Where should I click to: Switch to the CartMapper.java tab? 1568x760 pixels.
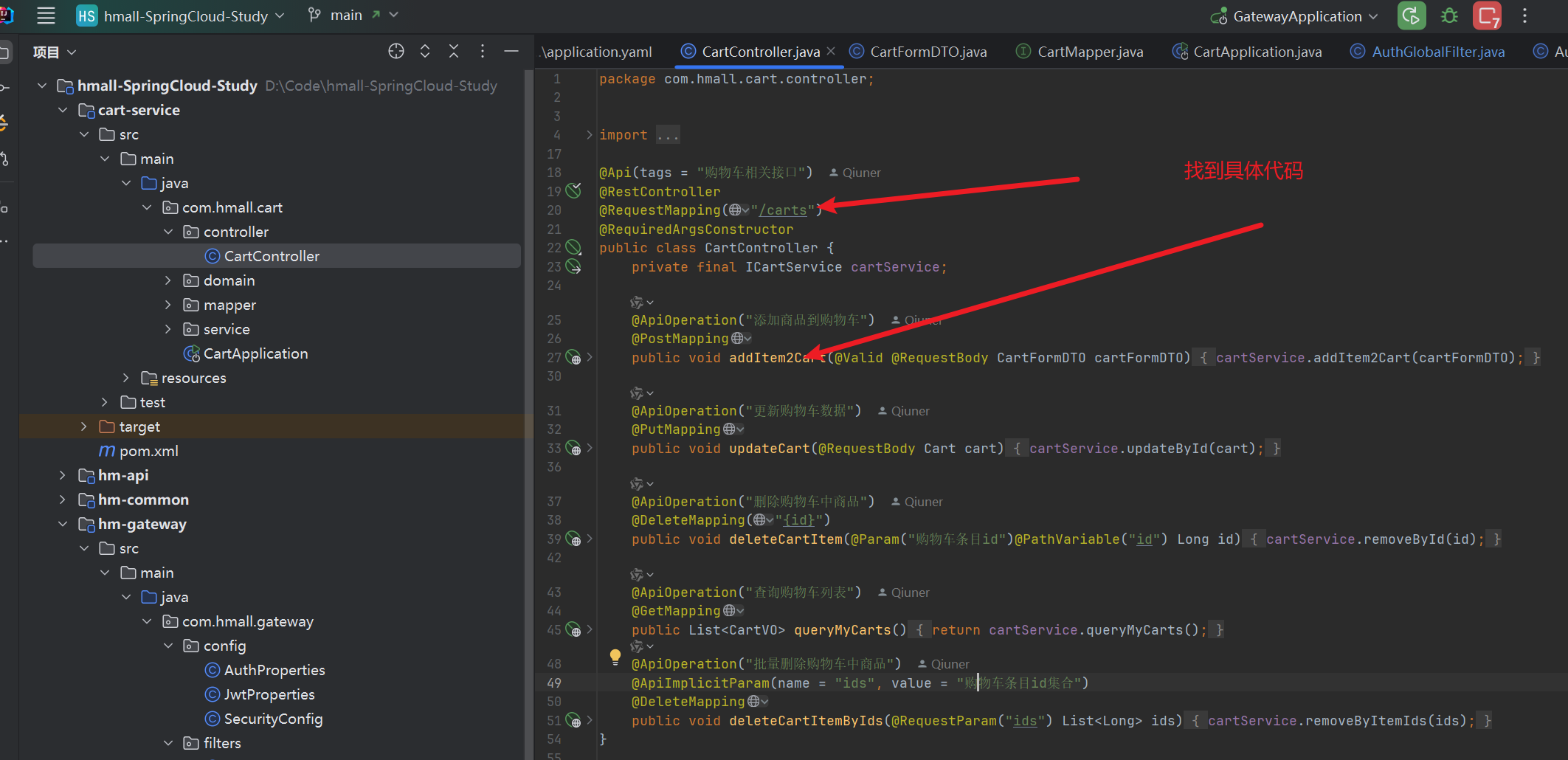[1089, 52]
